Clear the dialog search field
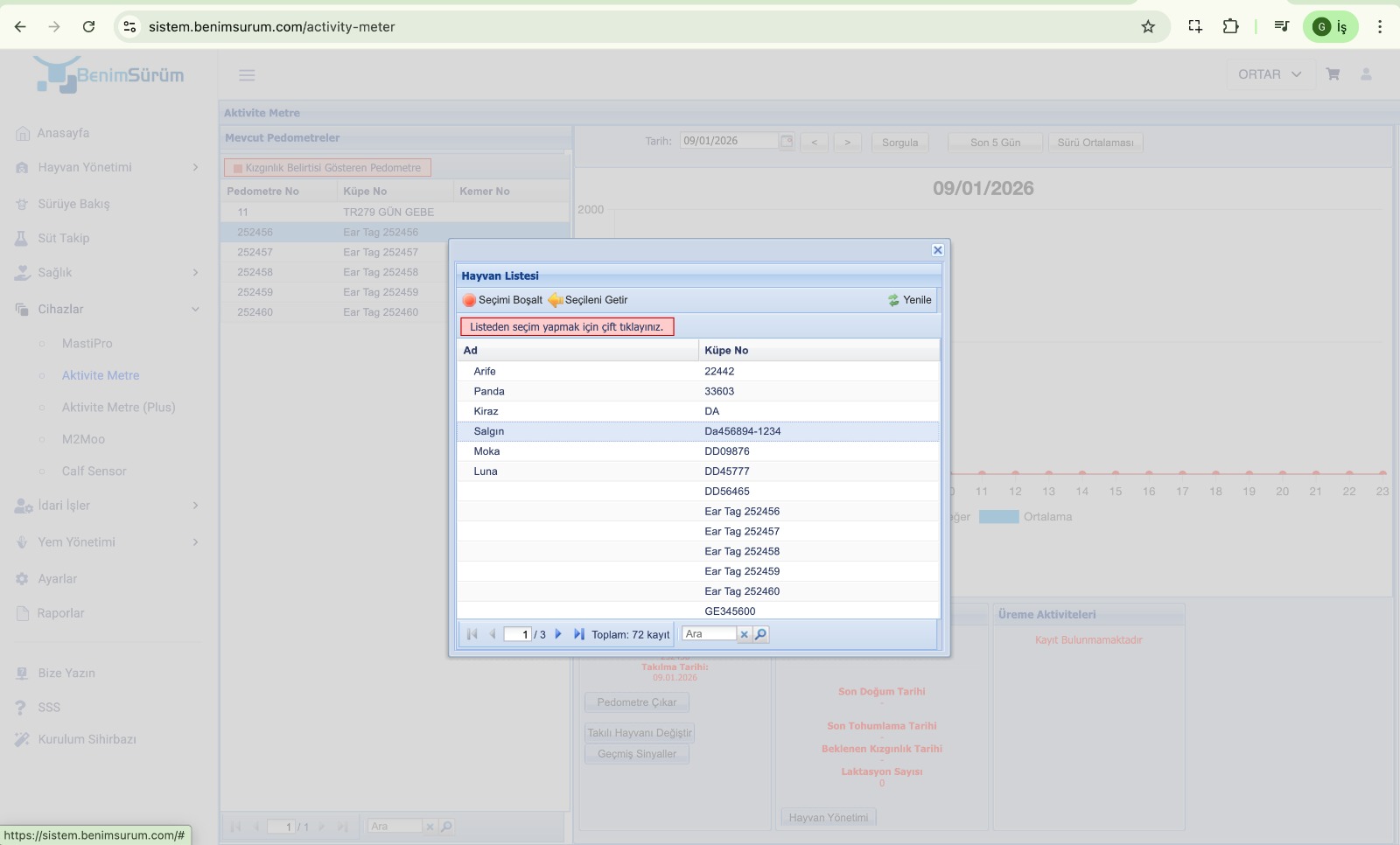This screenshot has height=845, width=1400. click(x=745, y=634)
